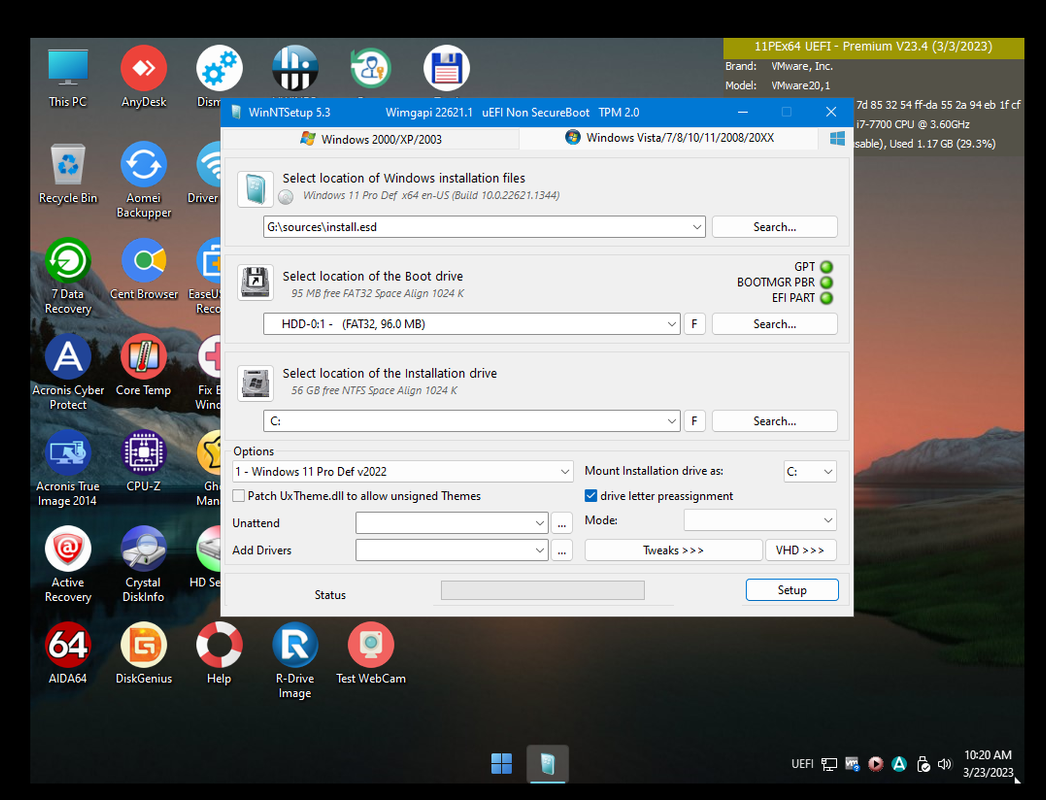Switch to Windows 2000/XP/2003 tab
The height and width of the screenshot is (800, 1046).
pos(371,139)
